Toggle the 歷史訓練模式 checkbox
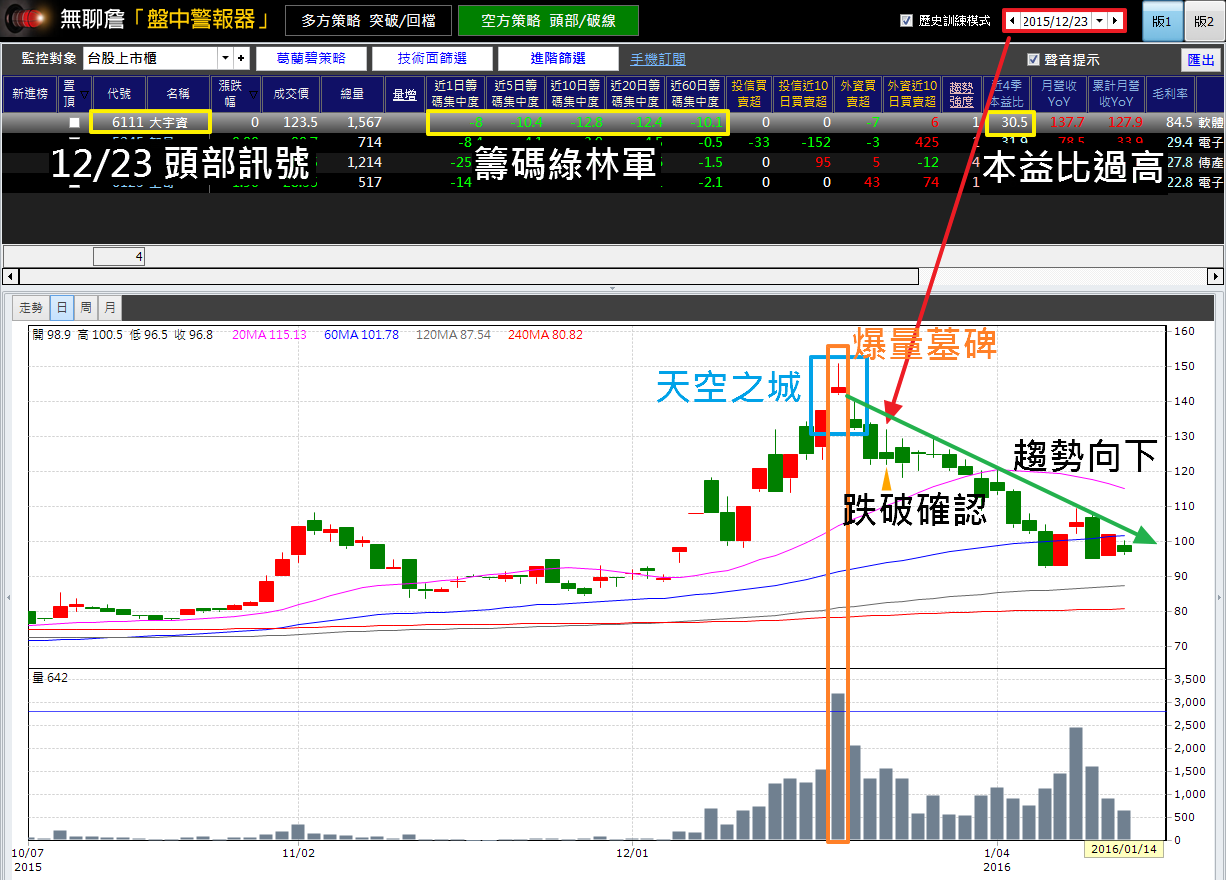The height and width of the screenshot is (880, 1226). click(907, 20)
